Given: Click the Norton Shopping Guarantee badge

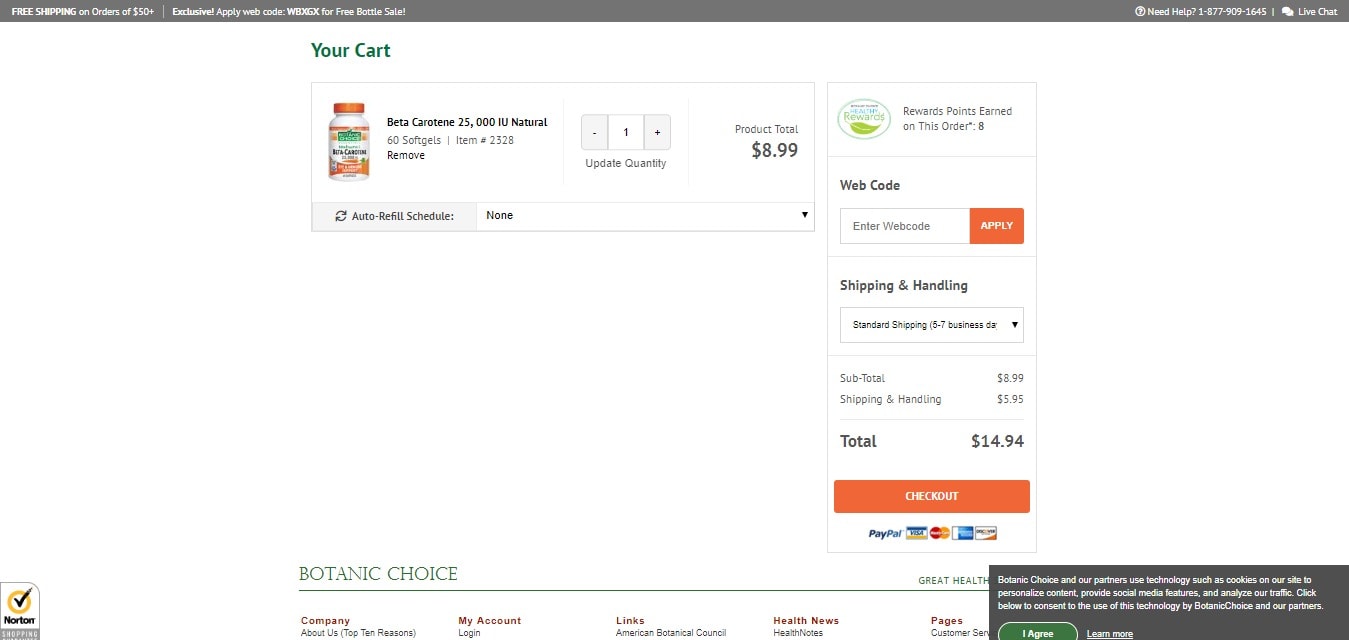Looking at the screenshot, I should coord(20,611).
